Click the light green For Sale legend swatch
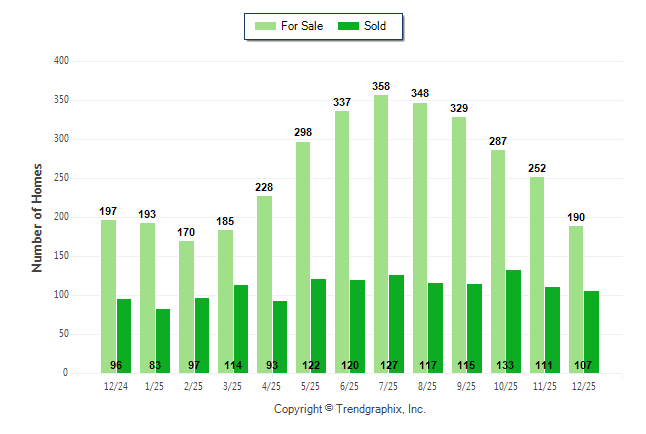Image resolution: width=646 pixels, height=434 pixels. click(x=268, y=26)
